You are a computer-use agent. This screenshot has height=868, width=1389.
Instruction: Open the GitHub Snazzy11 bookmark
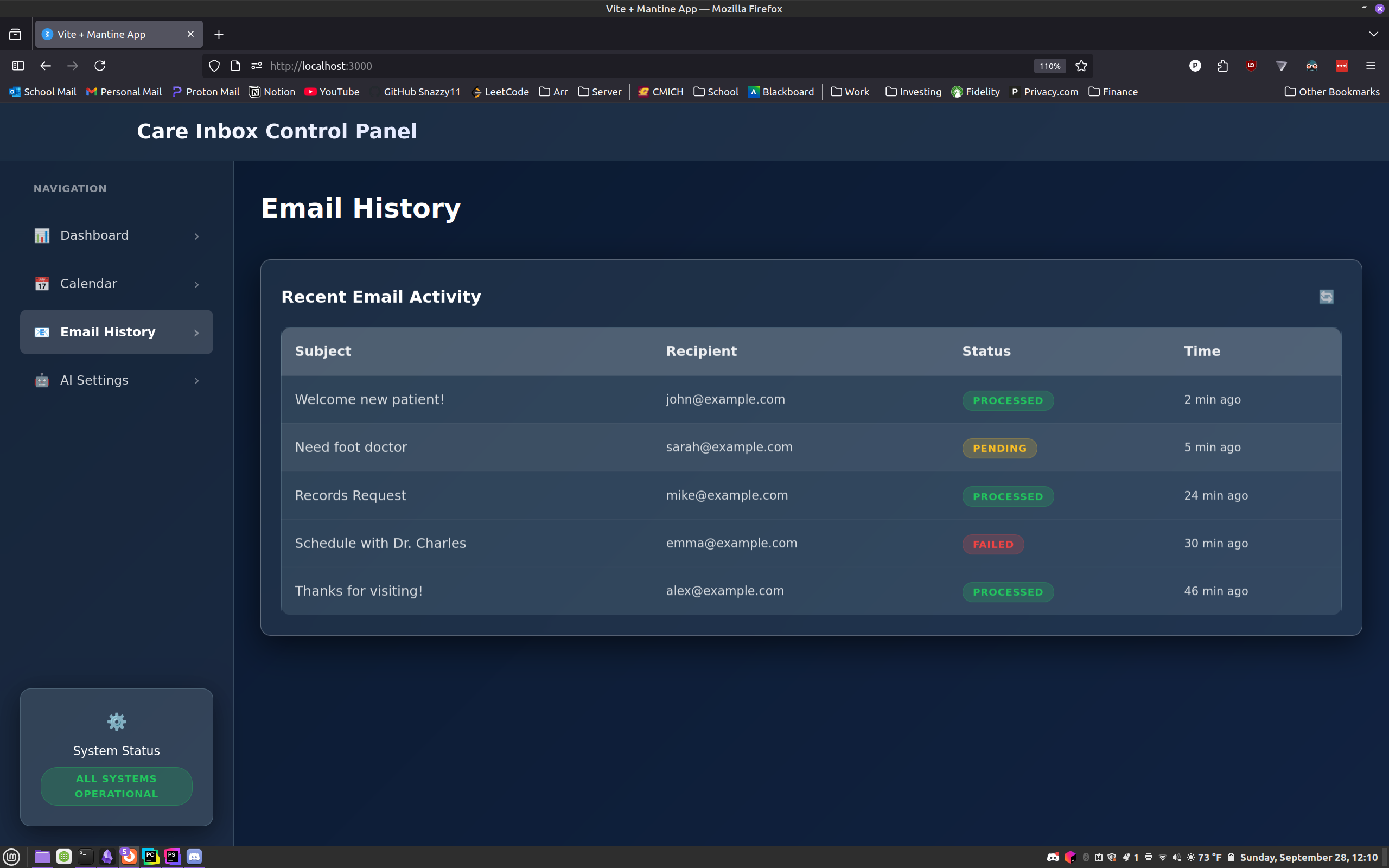click(421, 92)
